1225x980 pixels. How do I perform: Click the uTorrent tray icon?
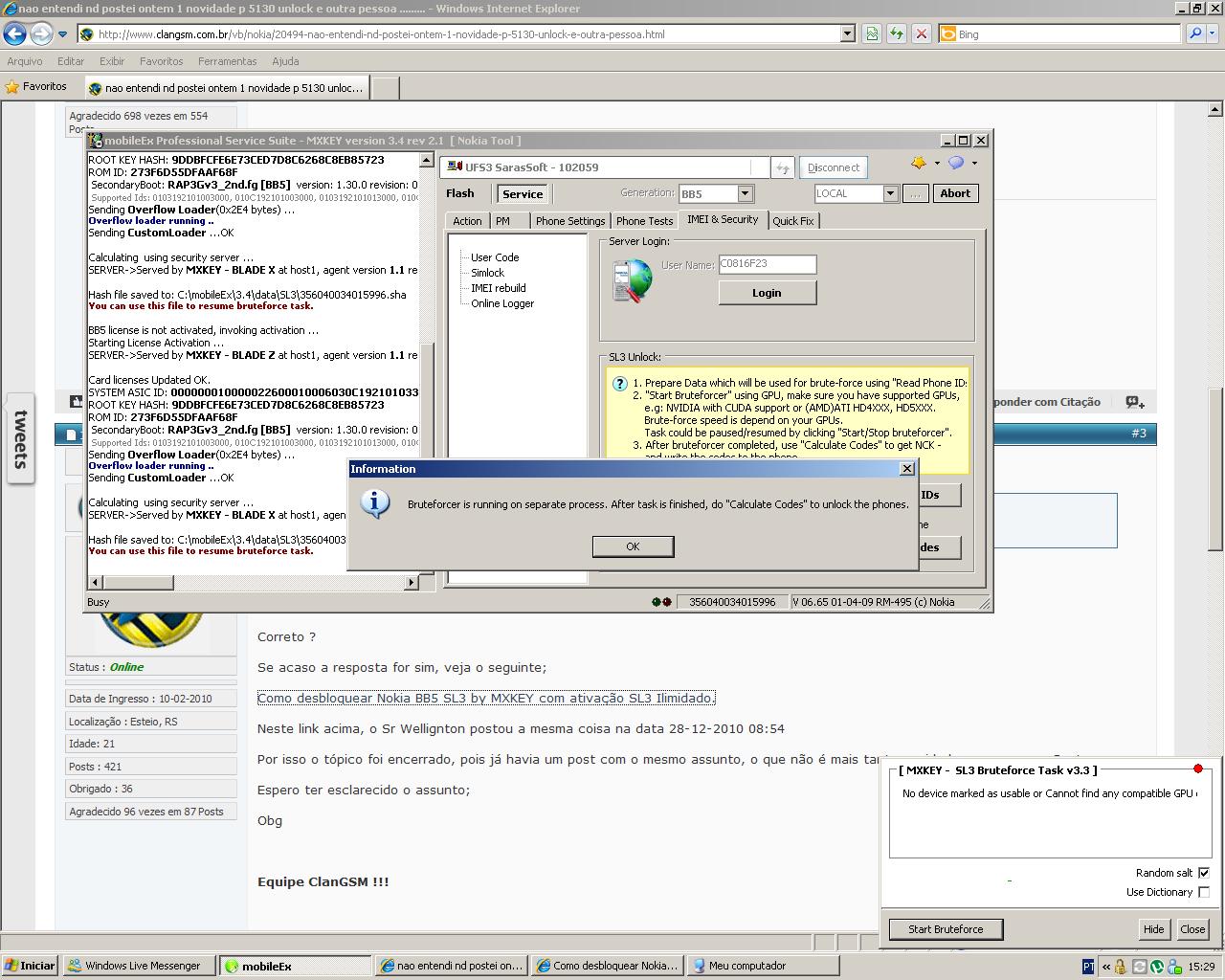click(1156, 967)
